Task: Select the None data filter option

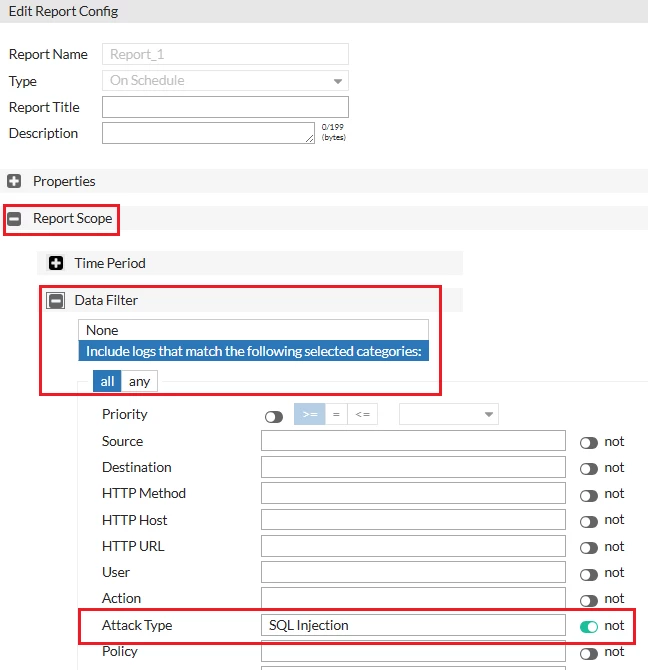Action: point(253,330)
